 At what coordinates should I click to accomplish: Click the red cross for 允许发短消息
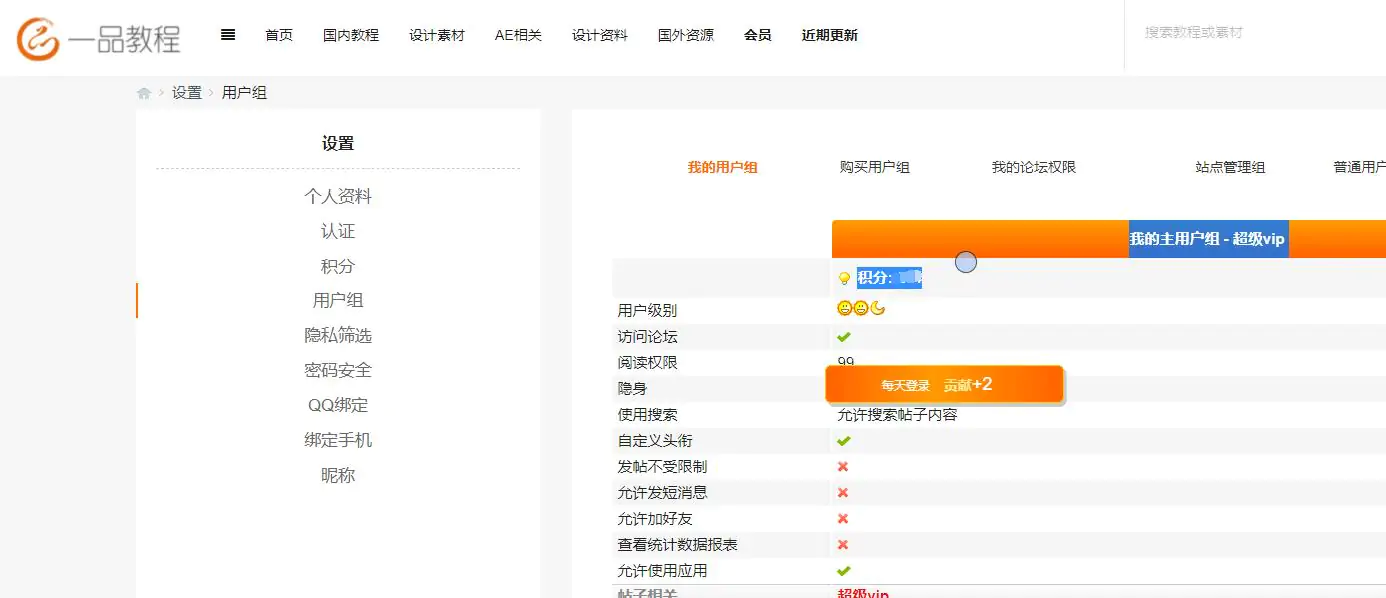pyautogui.click(x=843, y=493)
